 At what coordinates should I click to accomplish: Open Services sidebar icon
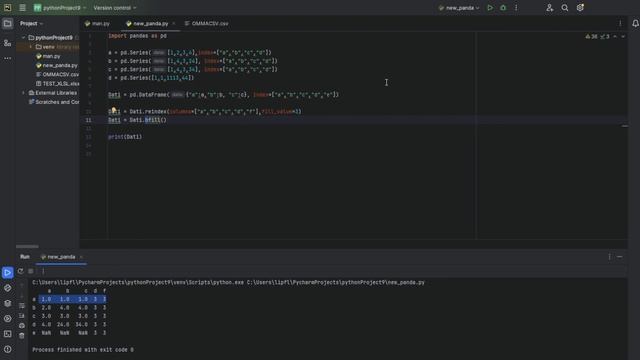(x=7, y=318)
